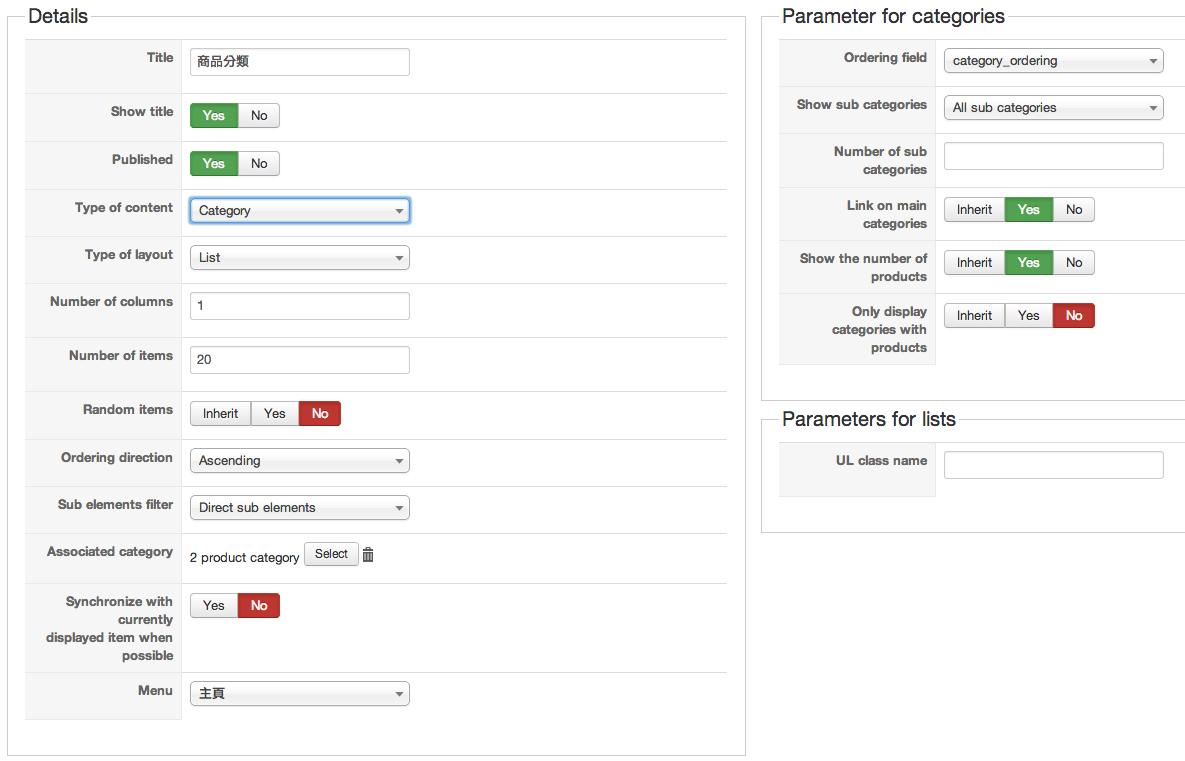The width and height of the screenshot is (1185, 761).
Task: Set Random items to Yes
Action: coord(275,414)
